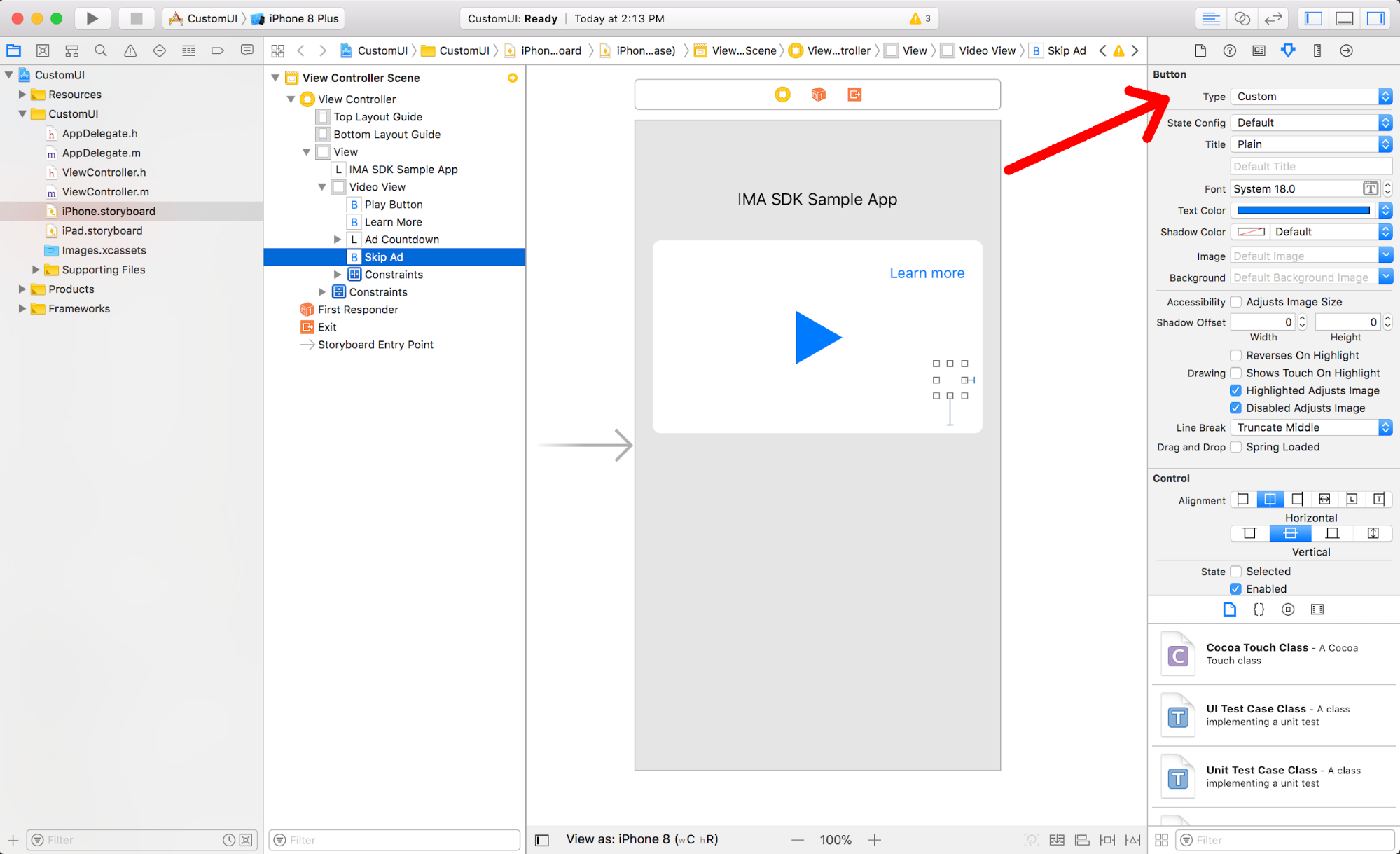The image size is (1400, 854).
Task: Click the Run build button
Action: (92, 18)
